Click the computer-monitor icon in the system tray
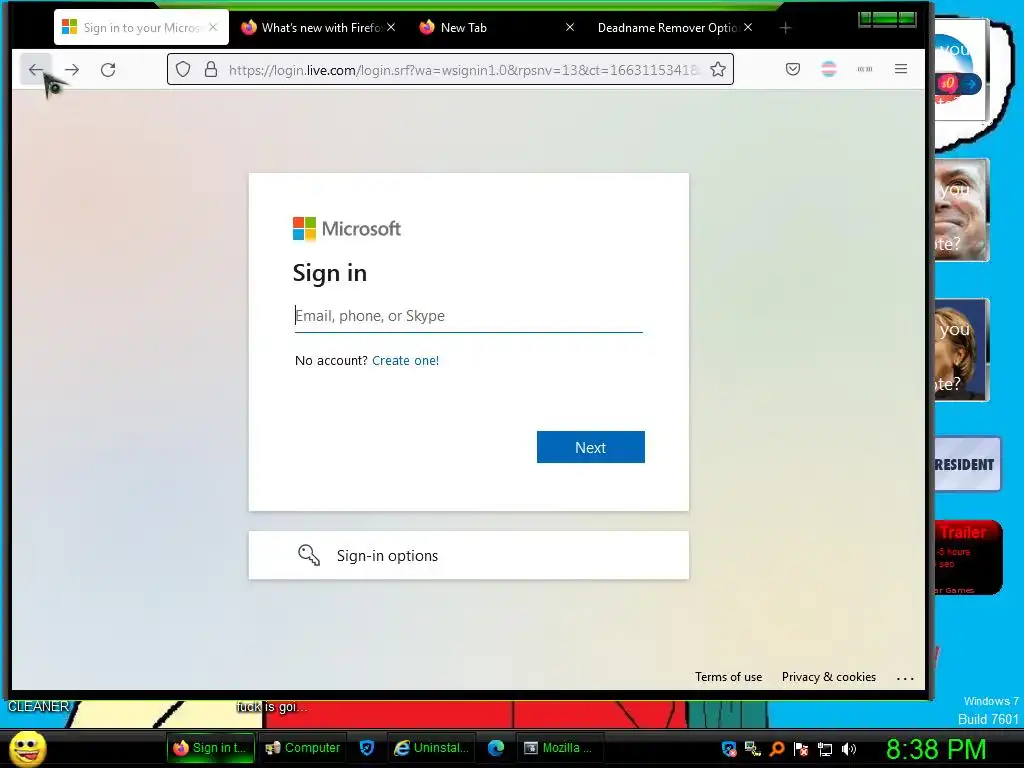 point(753,749)
